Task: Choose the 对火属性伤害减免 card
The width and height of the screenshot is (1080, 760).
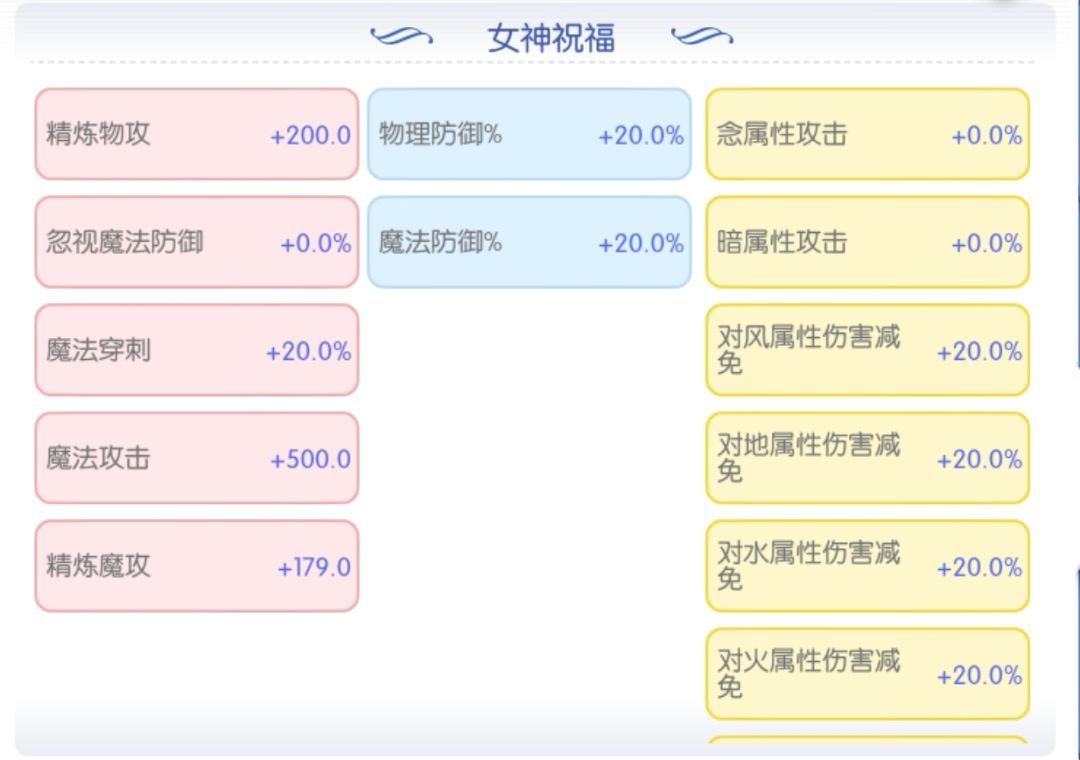Action: [867, 674]
